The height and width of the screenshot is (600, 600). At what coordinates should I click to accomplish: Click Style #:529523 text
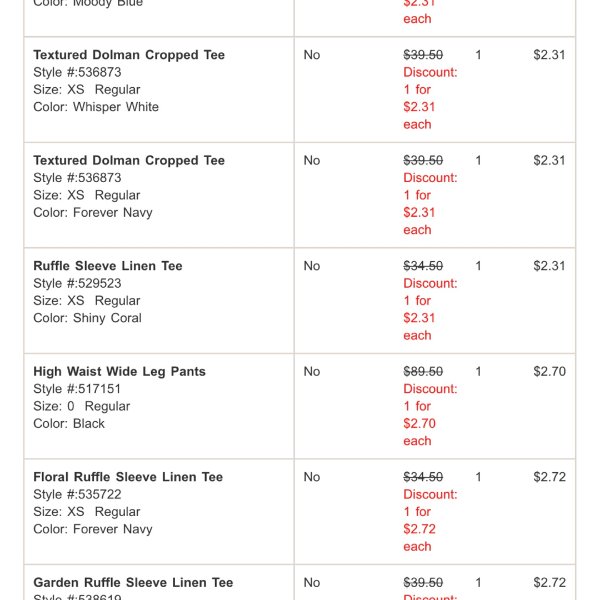click(x=77, y=283)
